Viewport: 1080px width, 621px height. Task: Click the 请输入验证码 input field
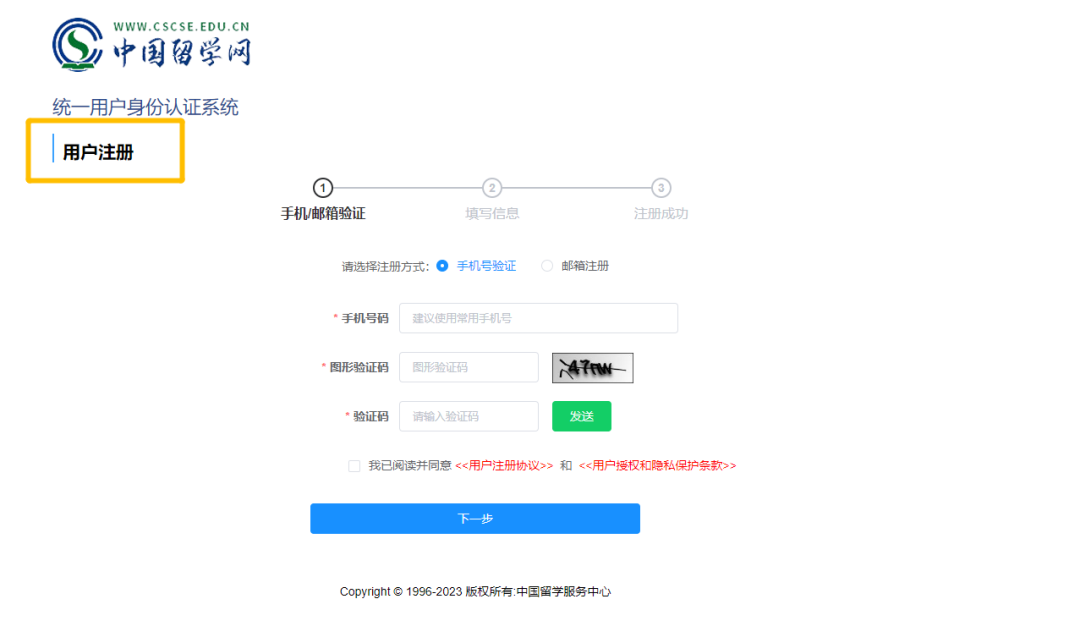coord(468,416)
